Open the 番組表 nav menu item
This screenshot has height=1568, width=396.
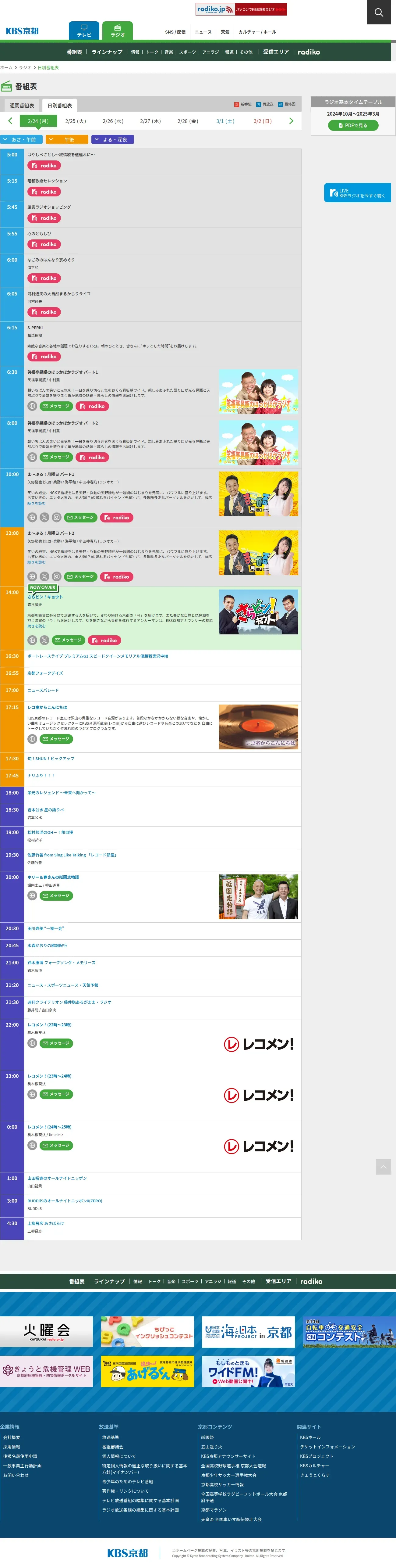click(x=74, y=52)
